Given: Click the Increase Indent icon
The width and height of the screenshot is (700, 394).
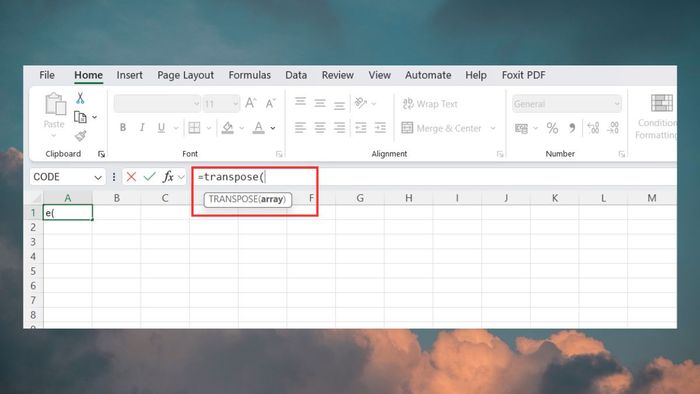Looking at the screenshot, I should (380, 128).
